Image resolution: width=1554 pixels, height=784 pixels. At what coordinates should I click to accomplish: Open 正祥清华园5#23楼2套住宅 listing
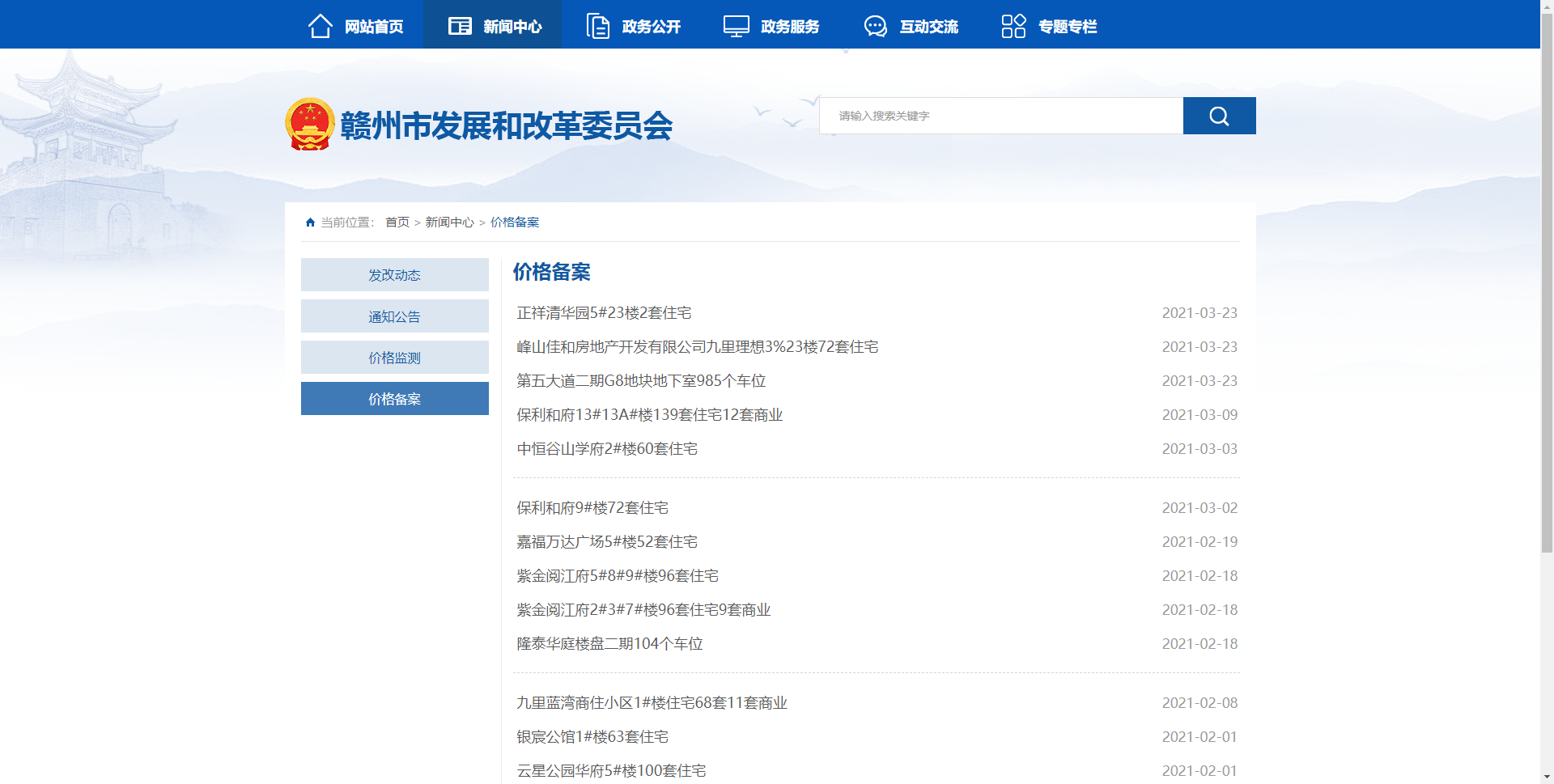point(605,313)
